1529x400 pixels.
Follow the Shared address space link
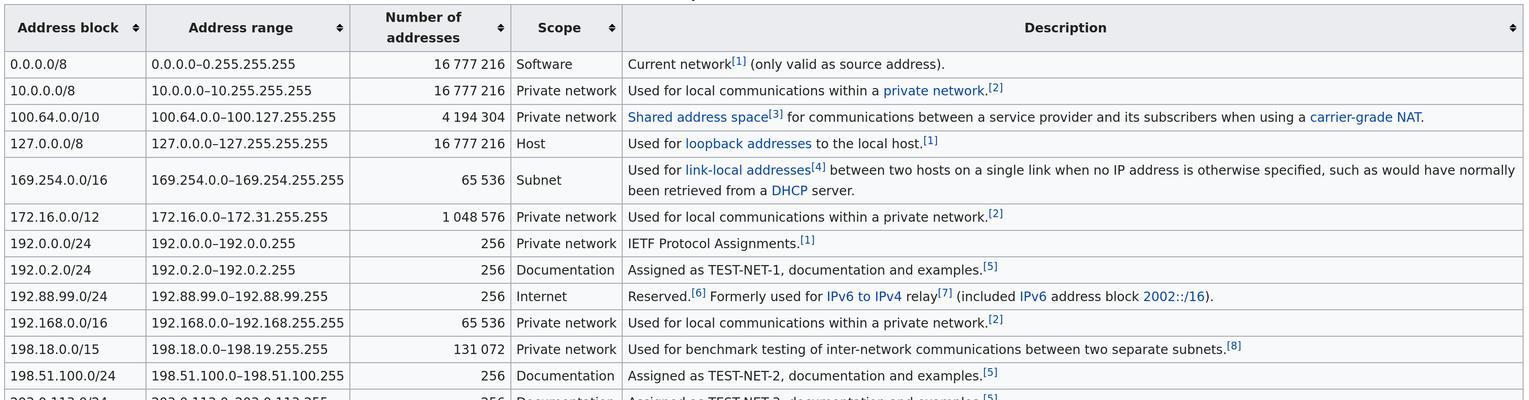(x=697, y=118)
